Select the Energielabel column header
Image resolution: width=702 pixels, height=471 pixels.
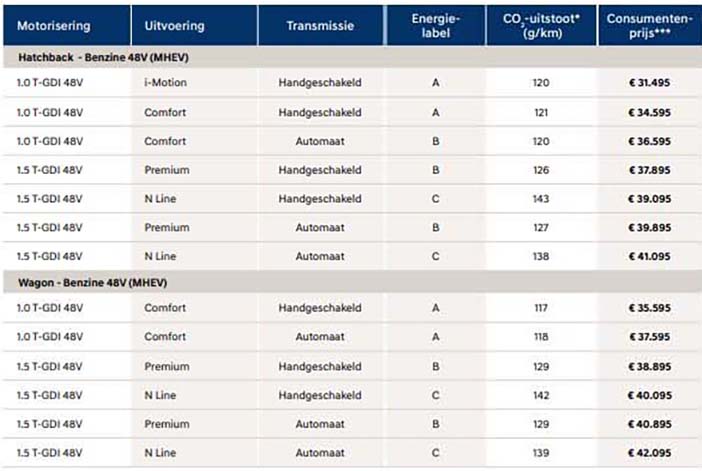[436, 26]
